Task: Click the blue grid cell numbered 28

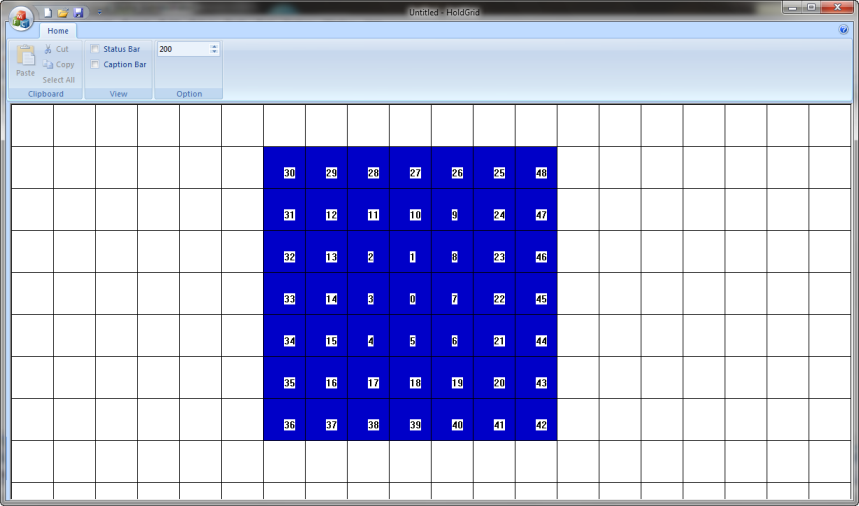Action: coord(368,168)
